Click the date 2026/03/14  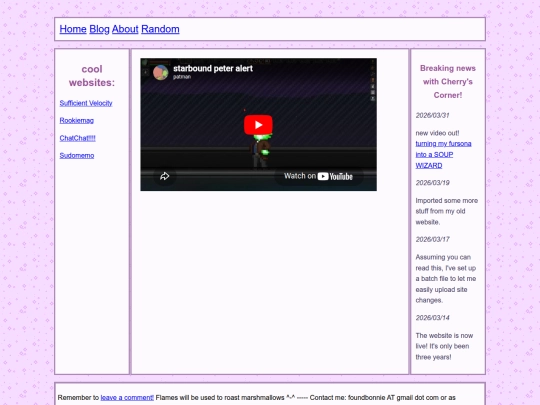tap(433, 318)
